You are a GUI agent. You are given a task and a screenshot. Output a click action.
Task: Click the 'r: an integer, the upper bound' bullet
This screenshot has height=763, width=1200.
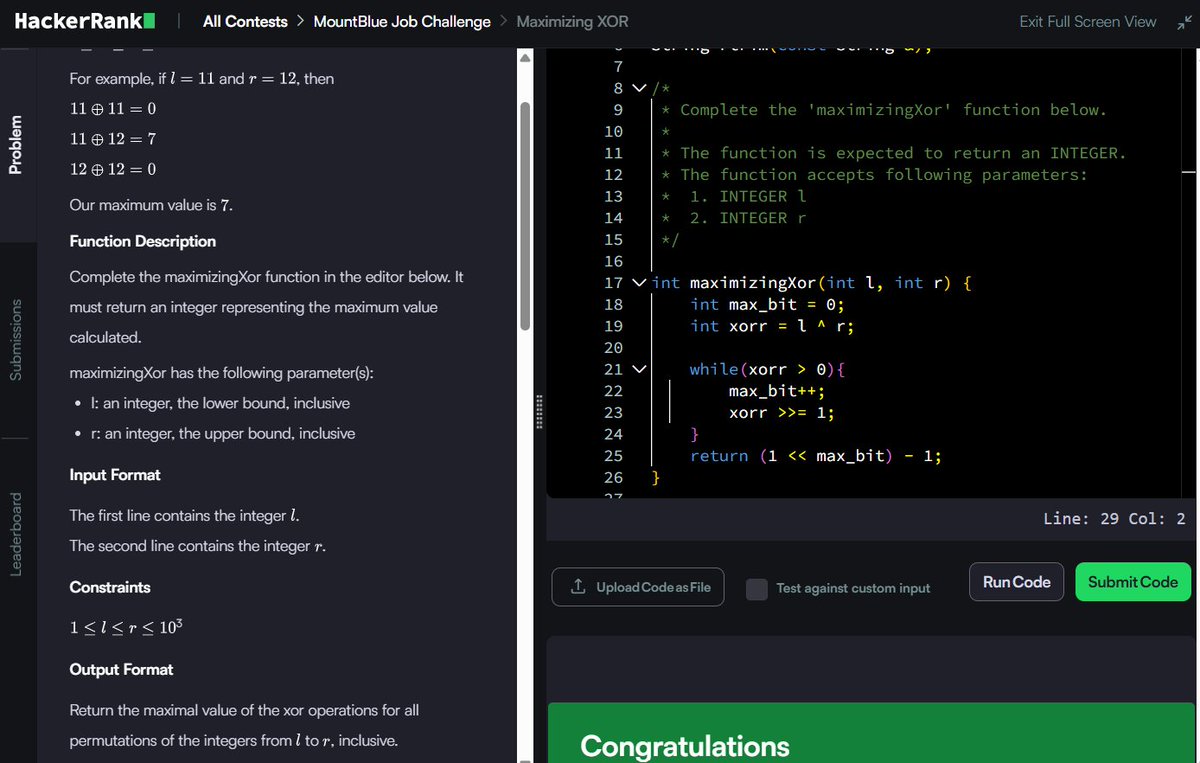[x=222, y=434]
